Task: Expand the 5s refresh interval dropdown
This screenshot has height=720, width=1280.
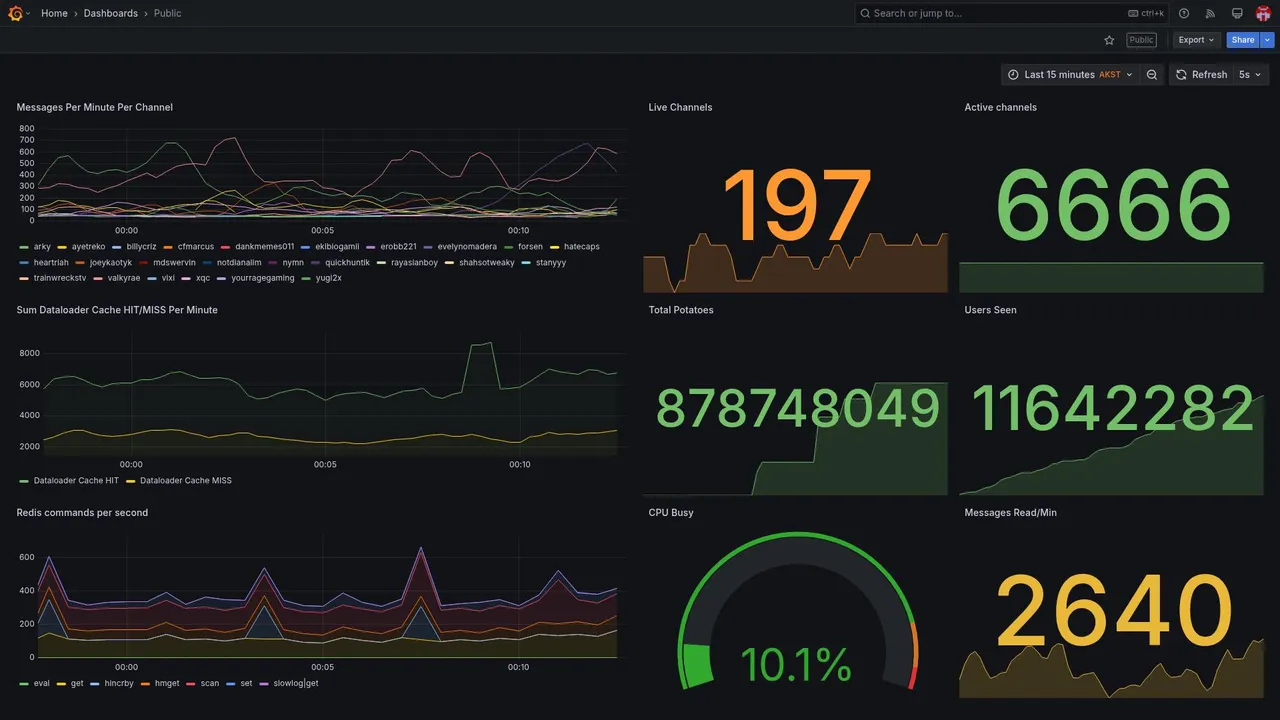Action: pyautogui.click(x=1250, y=75)
